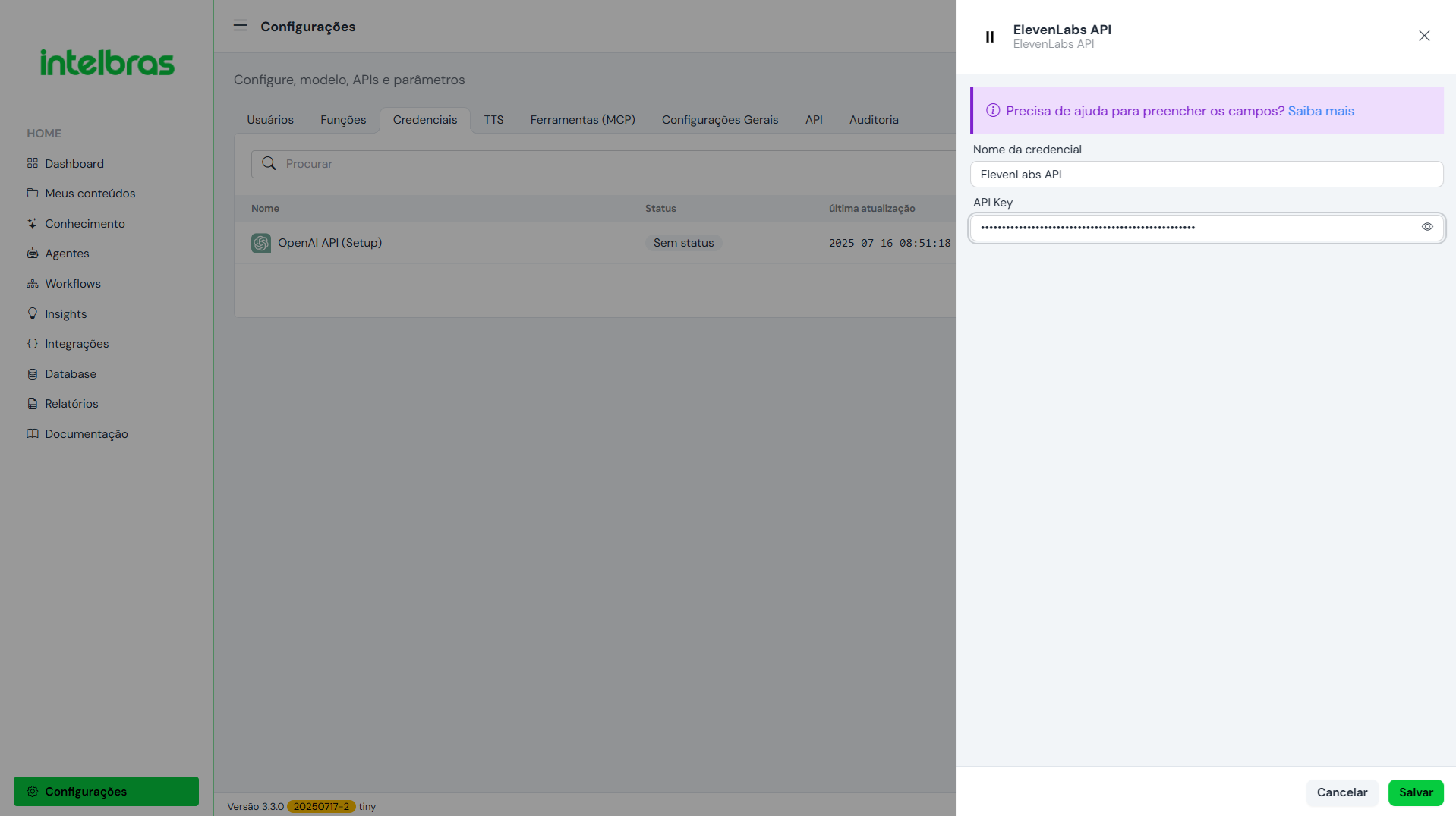Click the ElevenLabs logo icon in panel header
This screenshot has height=816, width=1456.
[x=989, y=36]
